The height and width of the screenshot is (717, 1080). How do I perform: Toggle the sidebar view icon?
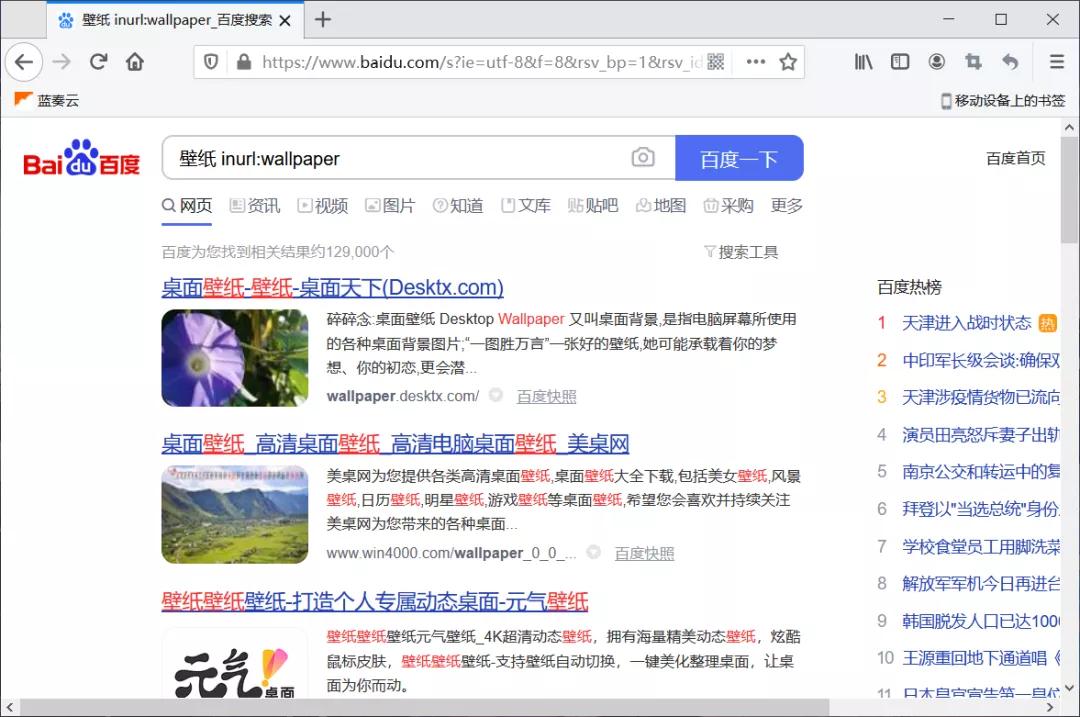tap(900, 61)
